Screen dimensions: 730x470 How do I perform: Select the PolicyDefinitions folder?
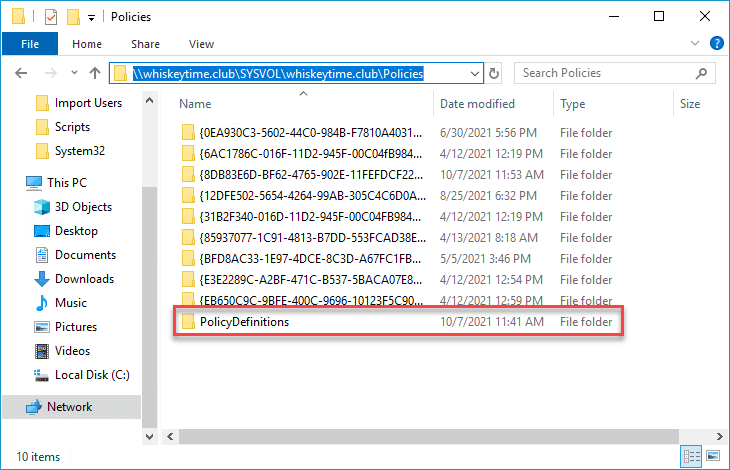398,322
